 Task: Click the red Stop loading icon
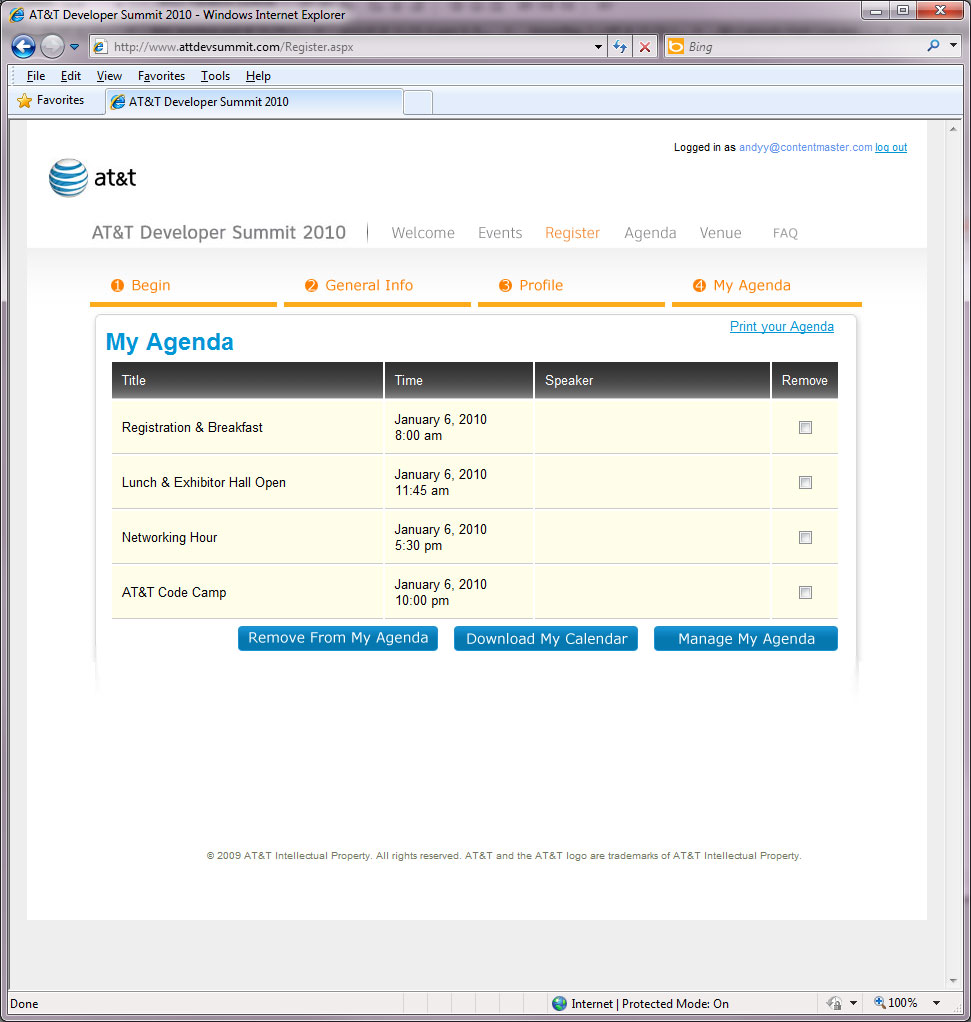[645, 47]
